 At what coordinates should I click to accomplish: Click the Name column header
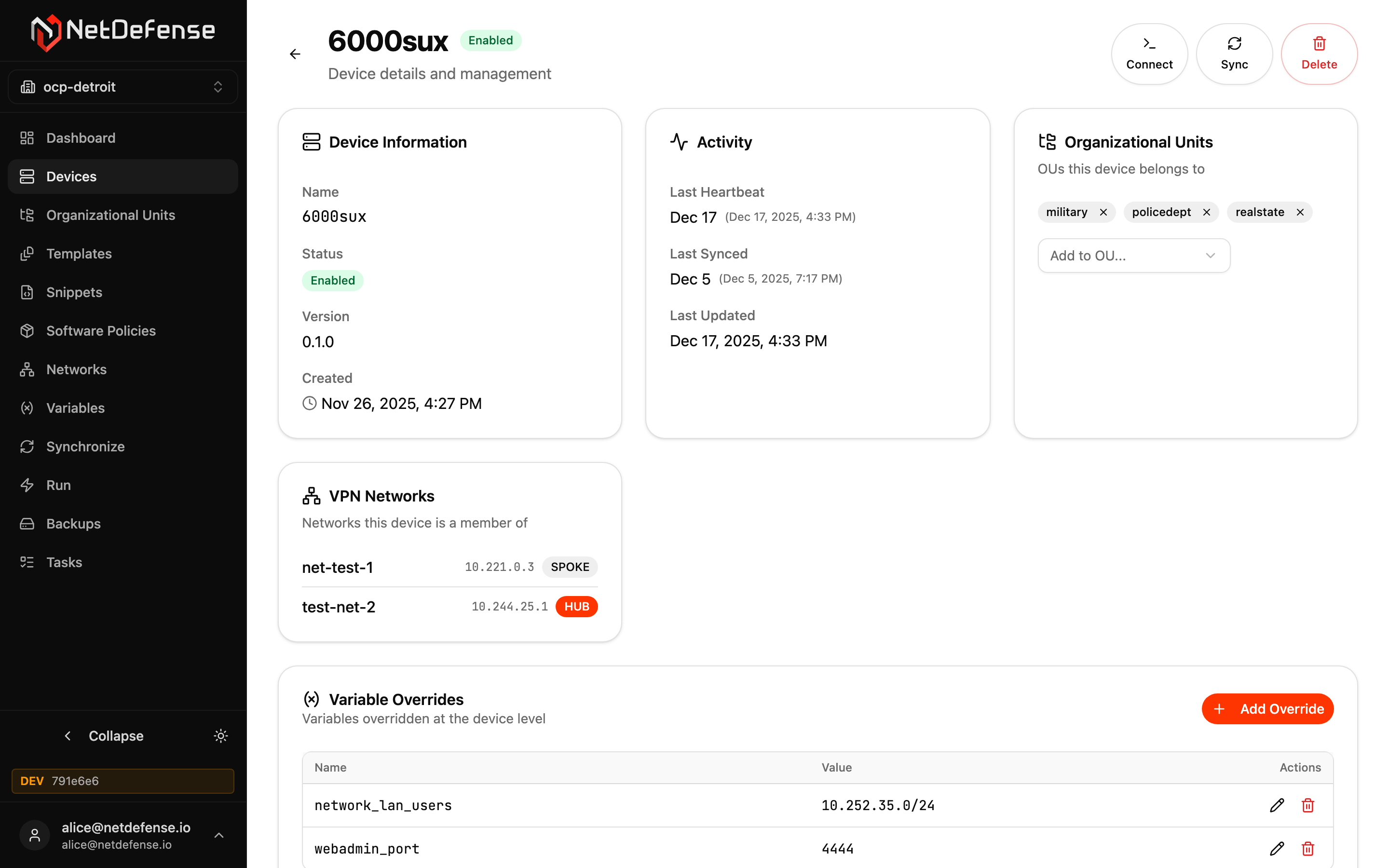pos(330,768)
